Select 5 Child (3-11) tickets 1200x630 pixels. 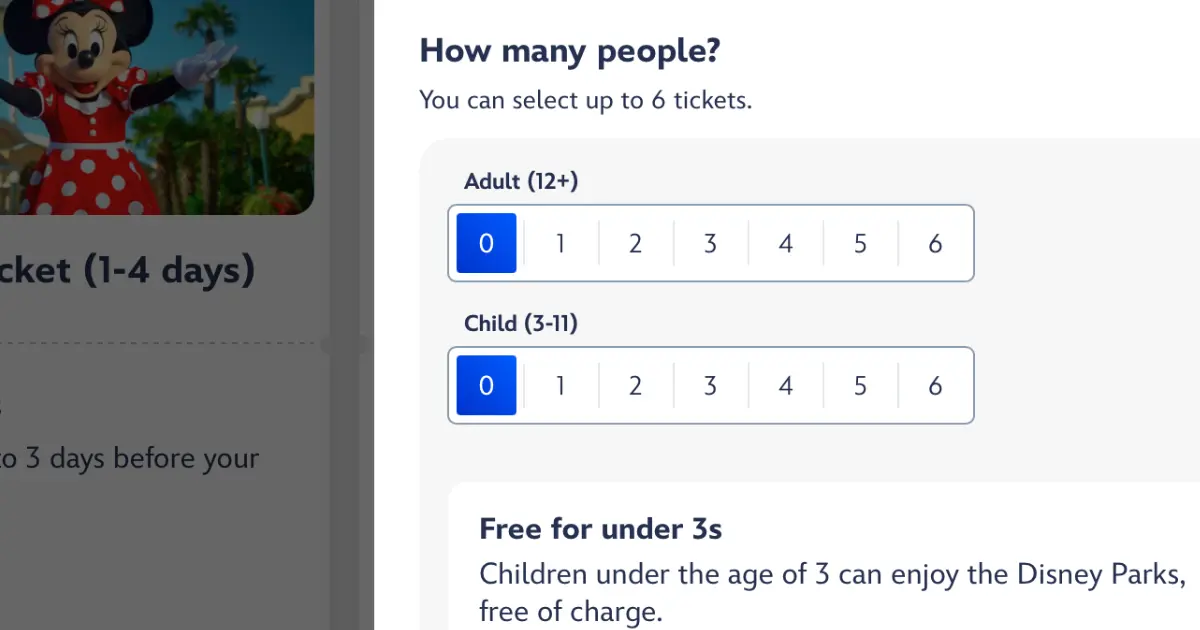(860, 385)
